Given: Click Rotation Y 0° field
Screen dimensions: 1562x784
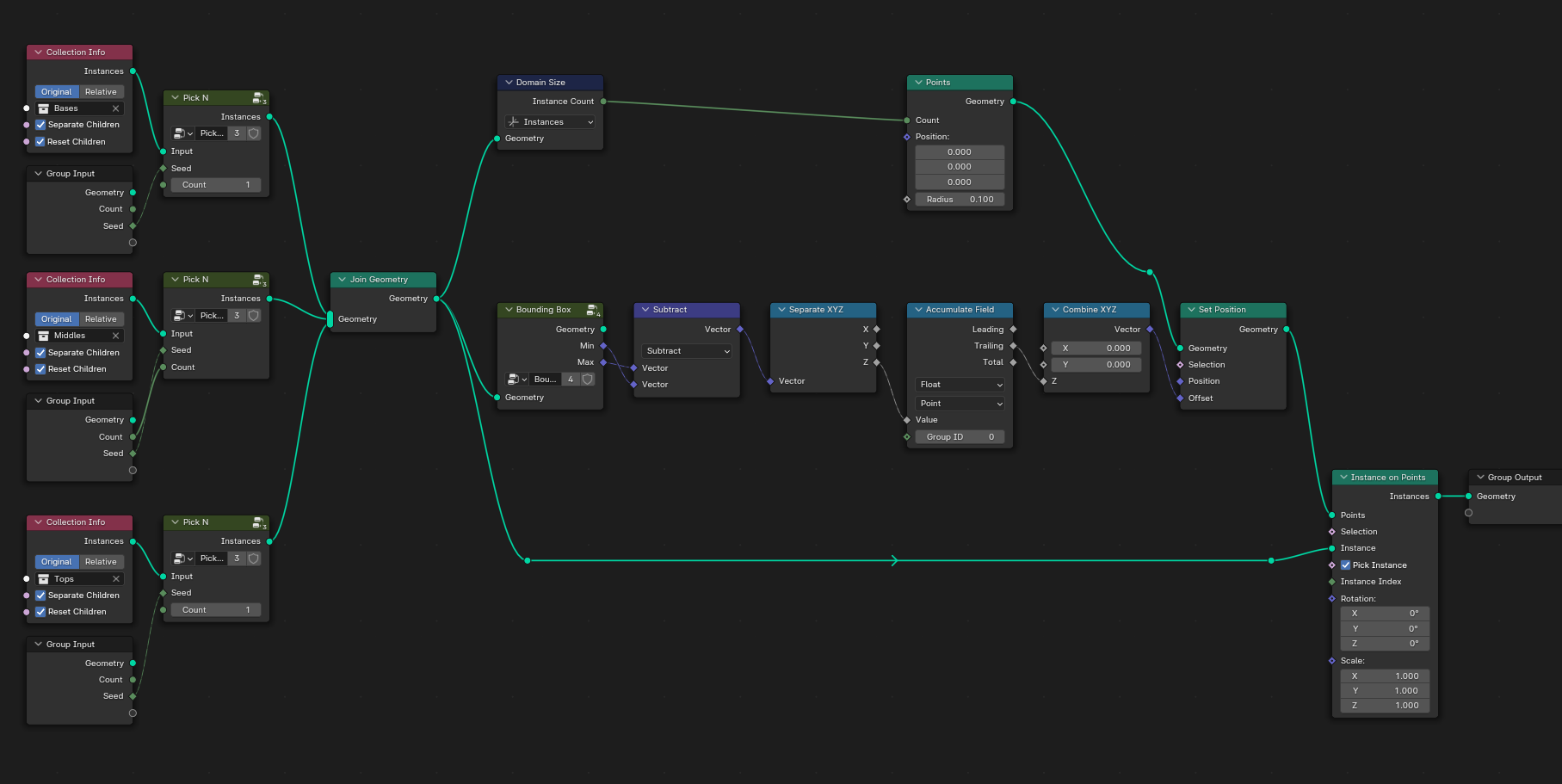Looking at the screenshot, I should pyautogui.click(x=1385, y=629).
